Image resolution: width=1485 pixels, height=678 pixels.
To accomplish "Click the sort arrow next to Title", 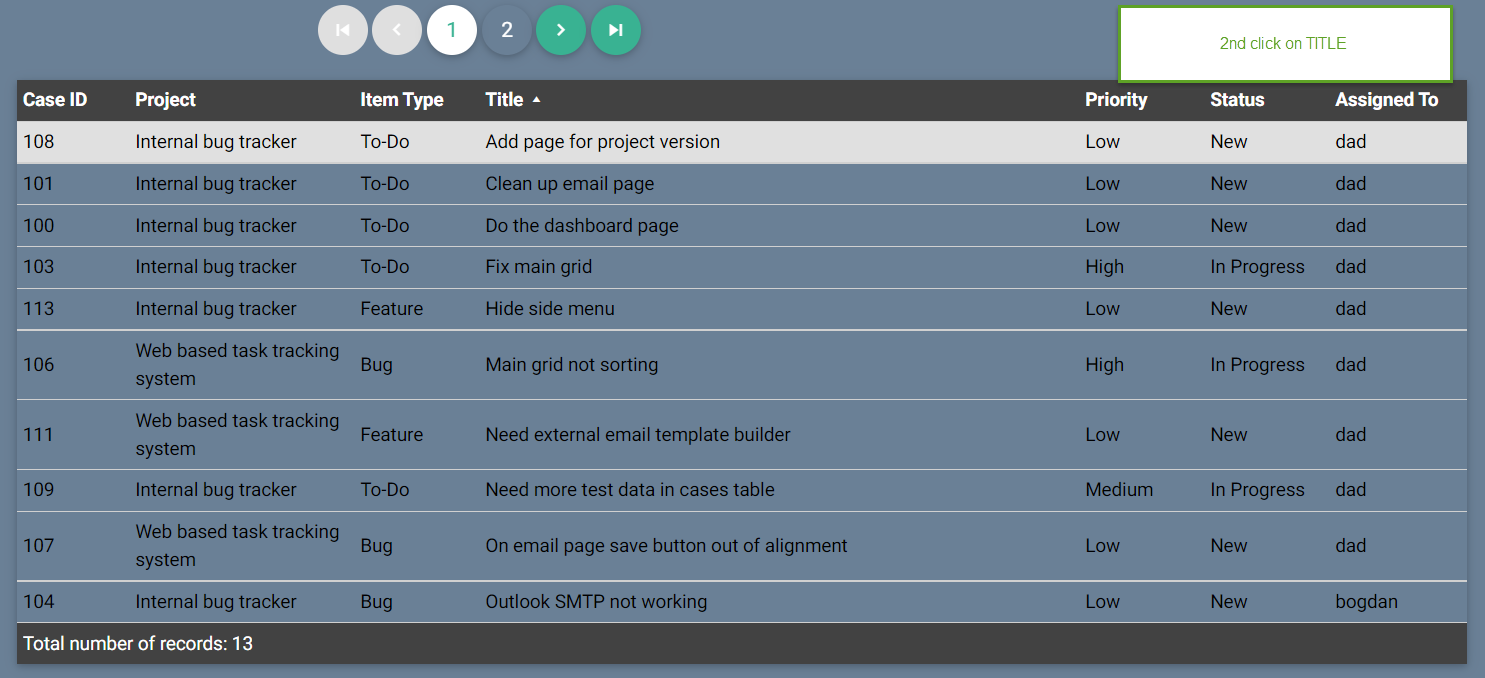I will click(536, 100).
